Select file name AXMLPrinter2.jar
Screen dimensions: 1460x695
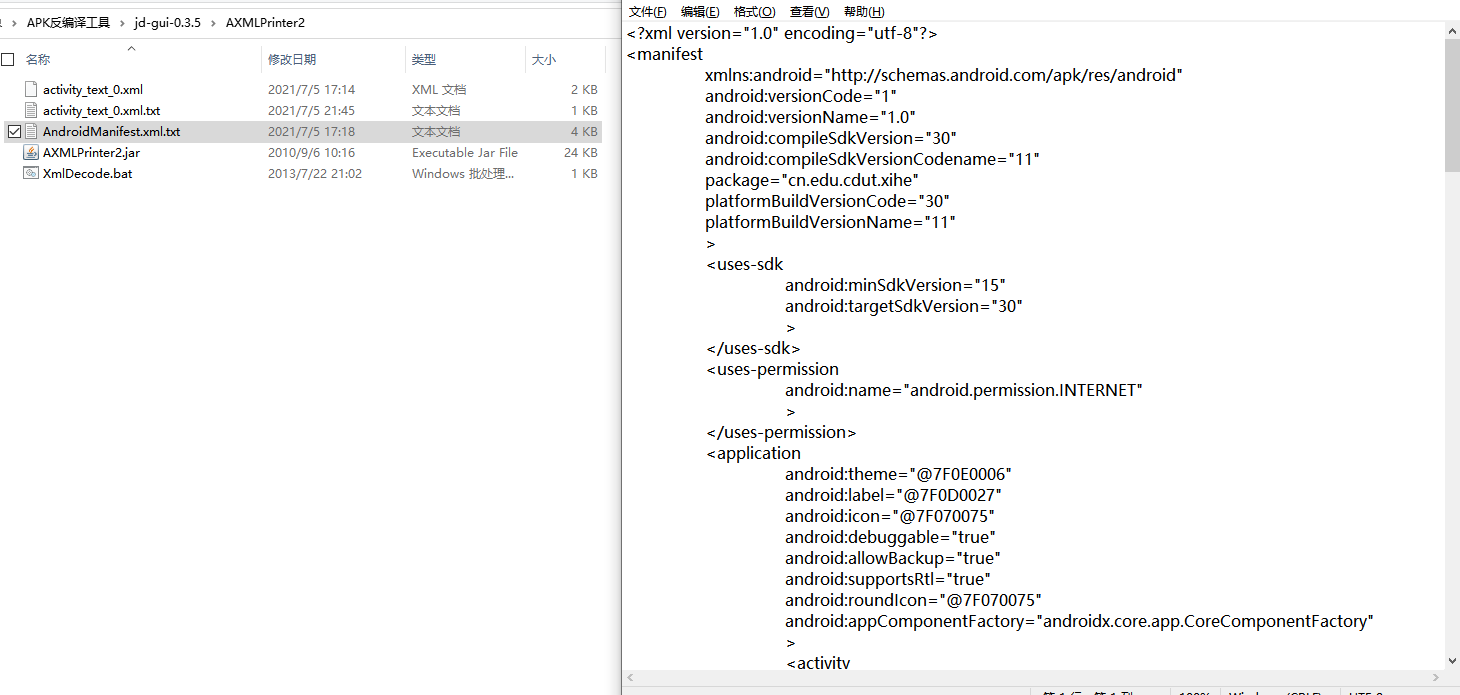pyautogui.click(x=91, y=153)
